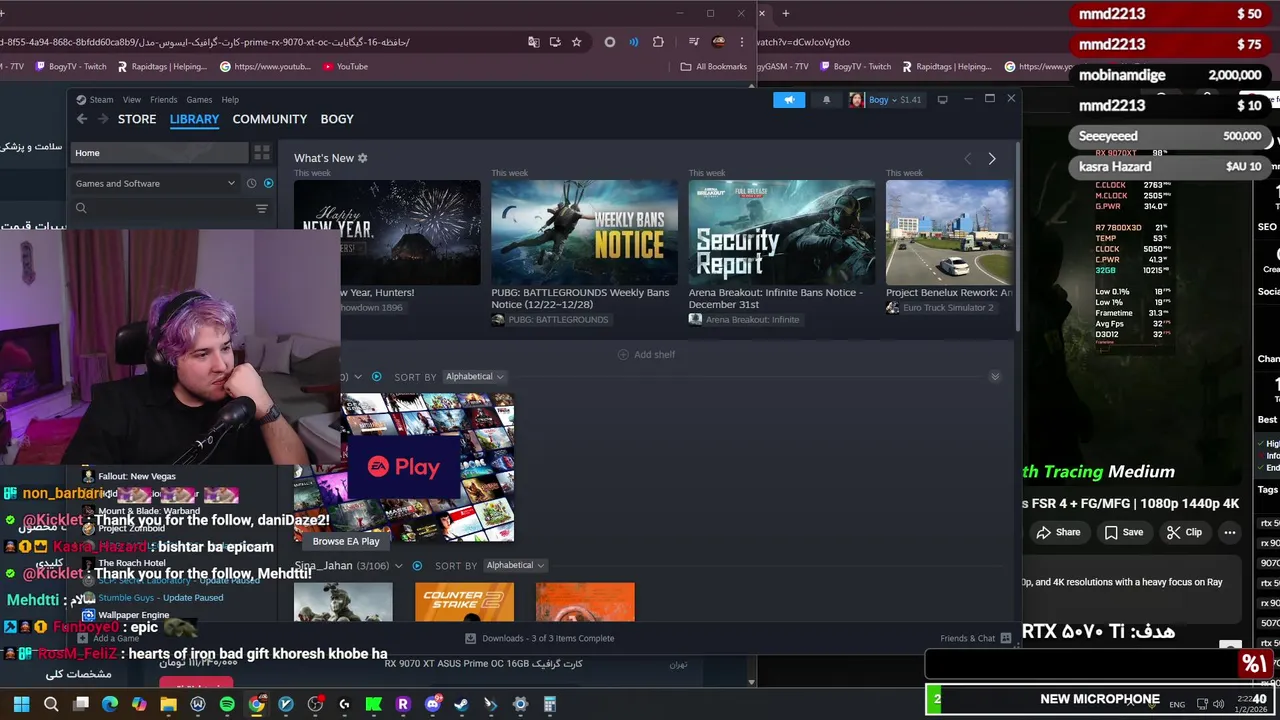The width and height of the screenshot is (1280, 720).
Task: Open Steam notifications bell
Action: coord(826,100)
